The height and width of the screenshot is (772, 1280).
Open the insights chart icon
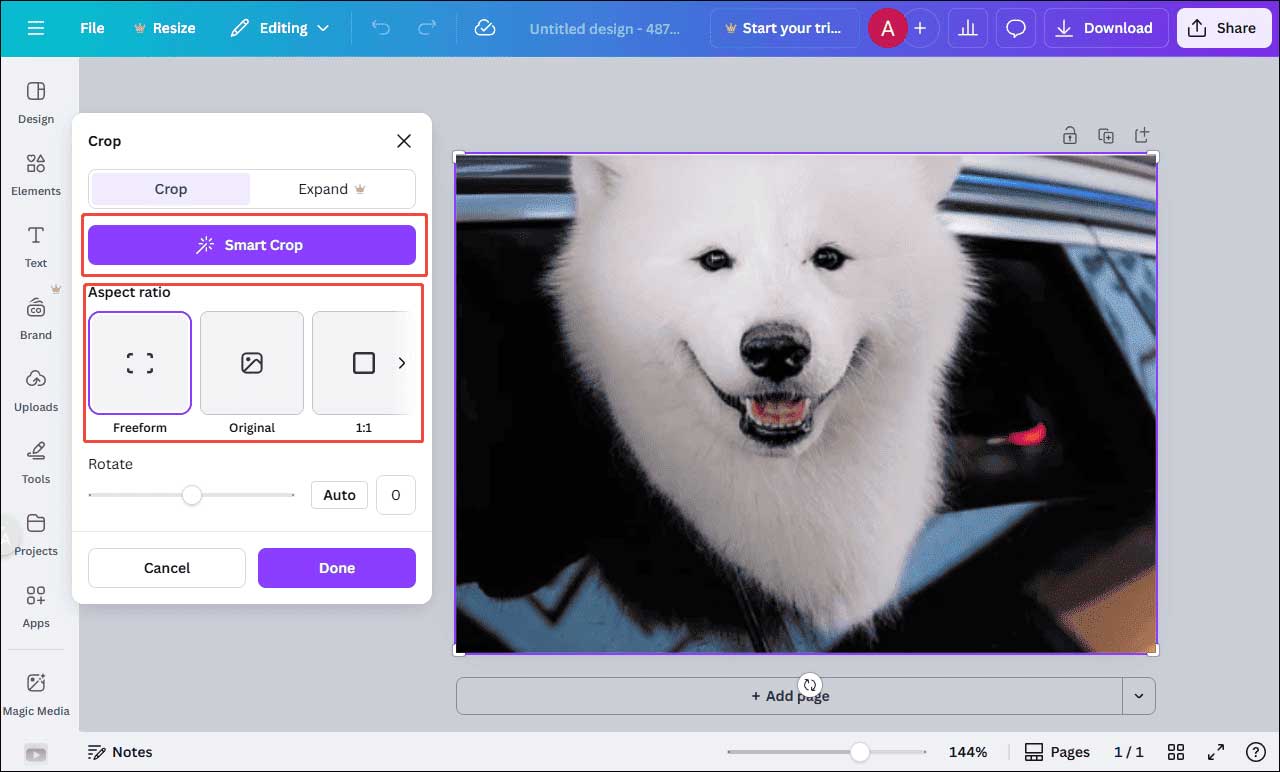(967, 28)
